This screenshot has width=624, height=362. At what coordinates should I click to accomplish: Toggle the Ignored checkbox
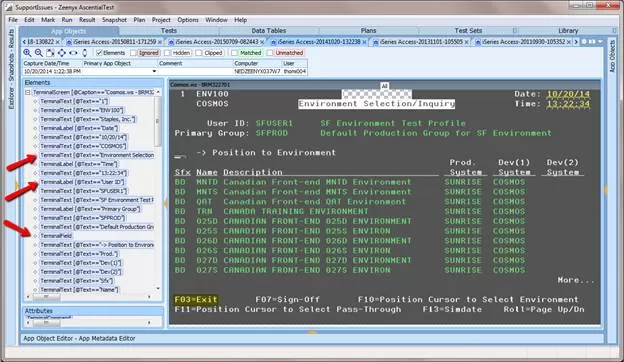point(133,53)
